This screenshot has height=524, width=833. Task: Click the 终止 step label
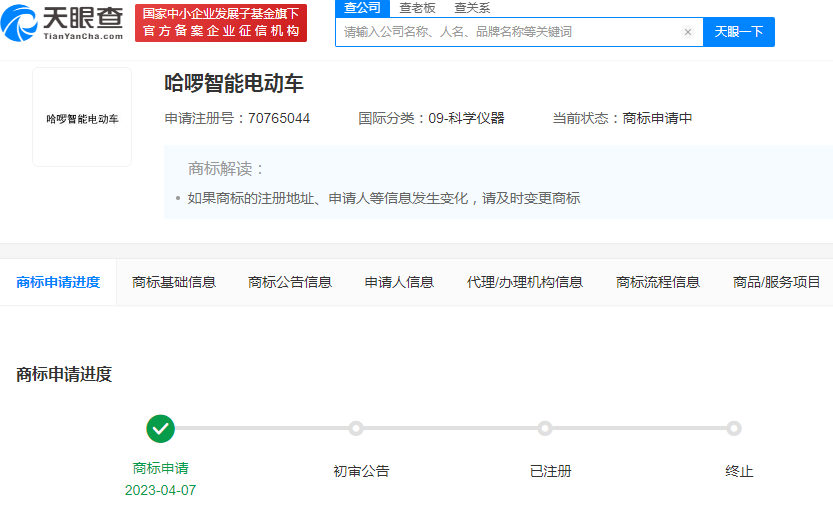(x=739, y=471)
